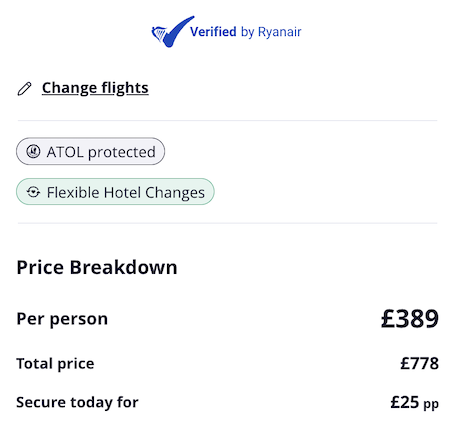Click the Verified by Ryanair text
This screenshot has height=423, width=454.
pyautogui.click(x=246, y=32)
